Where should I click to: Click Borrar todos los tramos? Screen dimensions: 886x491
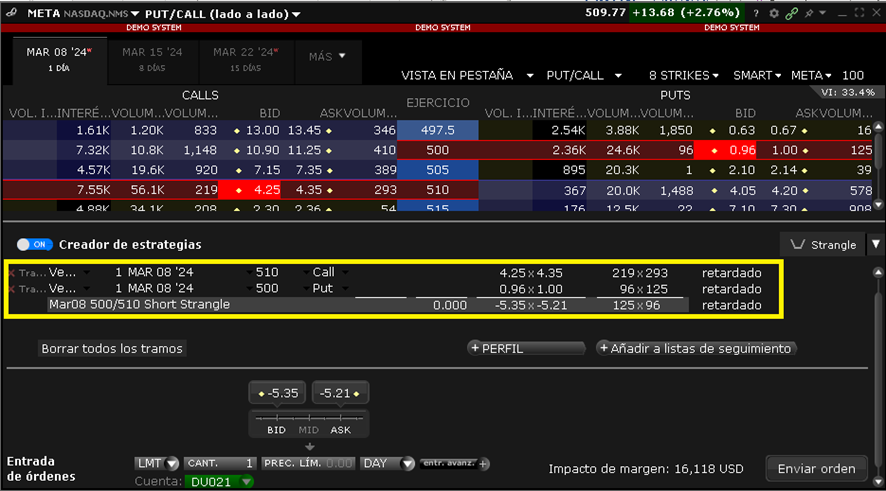click(x=112, y=349)
